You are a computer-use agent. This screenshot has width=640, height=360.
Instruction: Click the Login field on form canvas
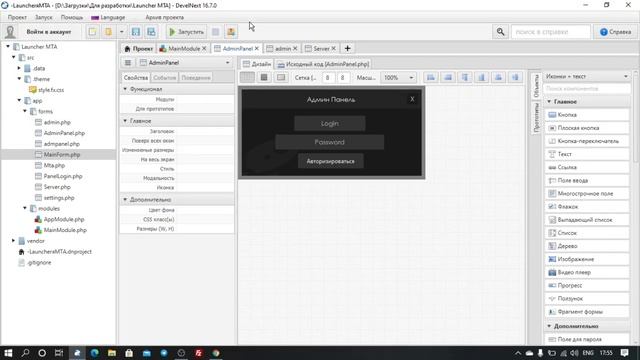[329, 123]
